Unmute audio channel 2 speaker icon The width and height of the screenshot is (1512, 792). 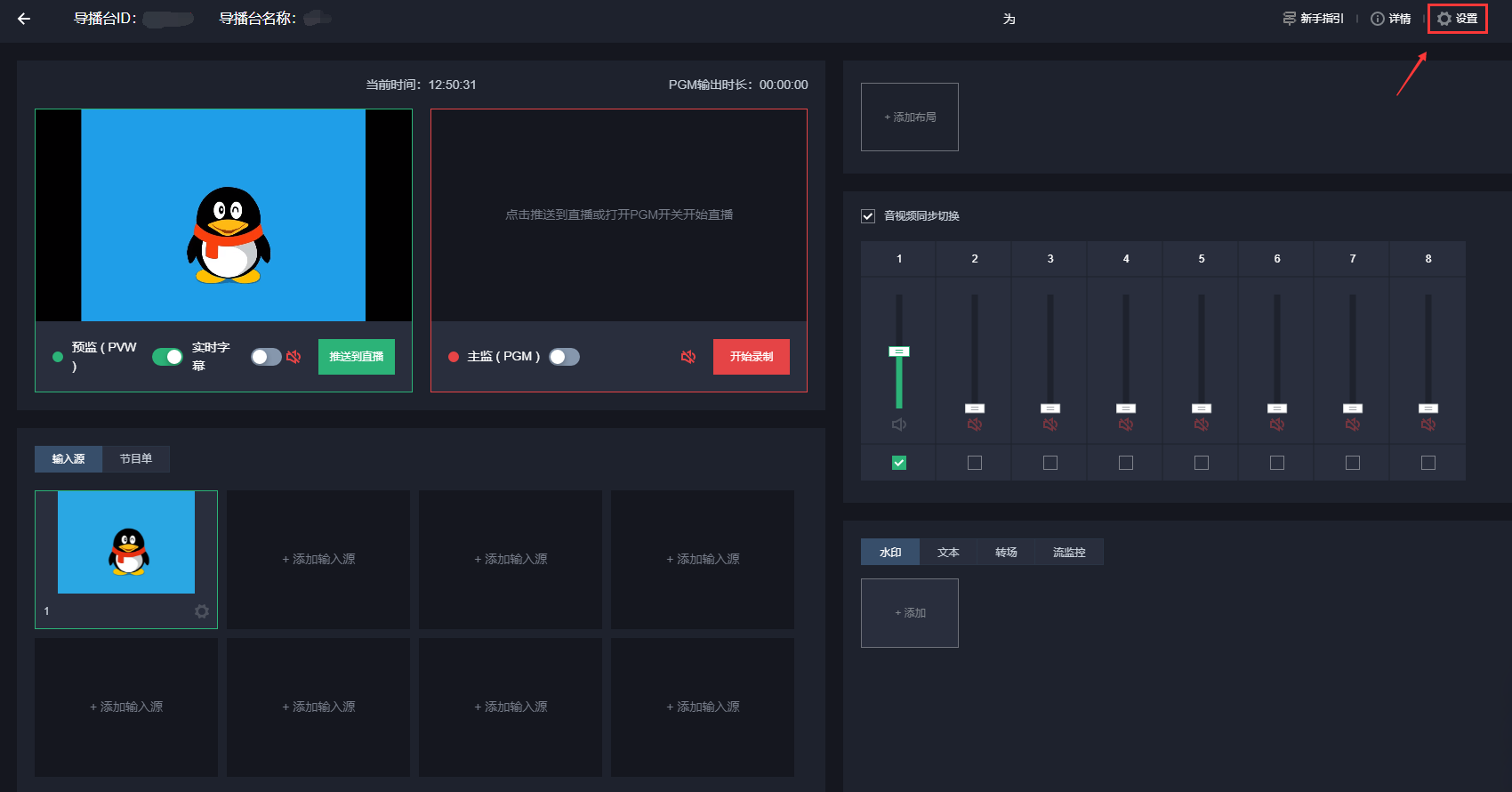click(x=975, y=424)
